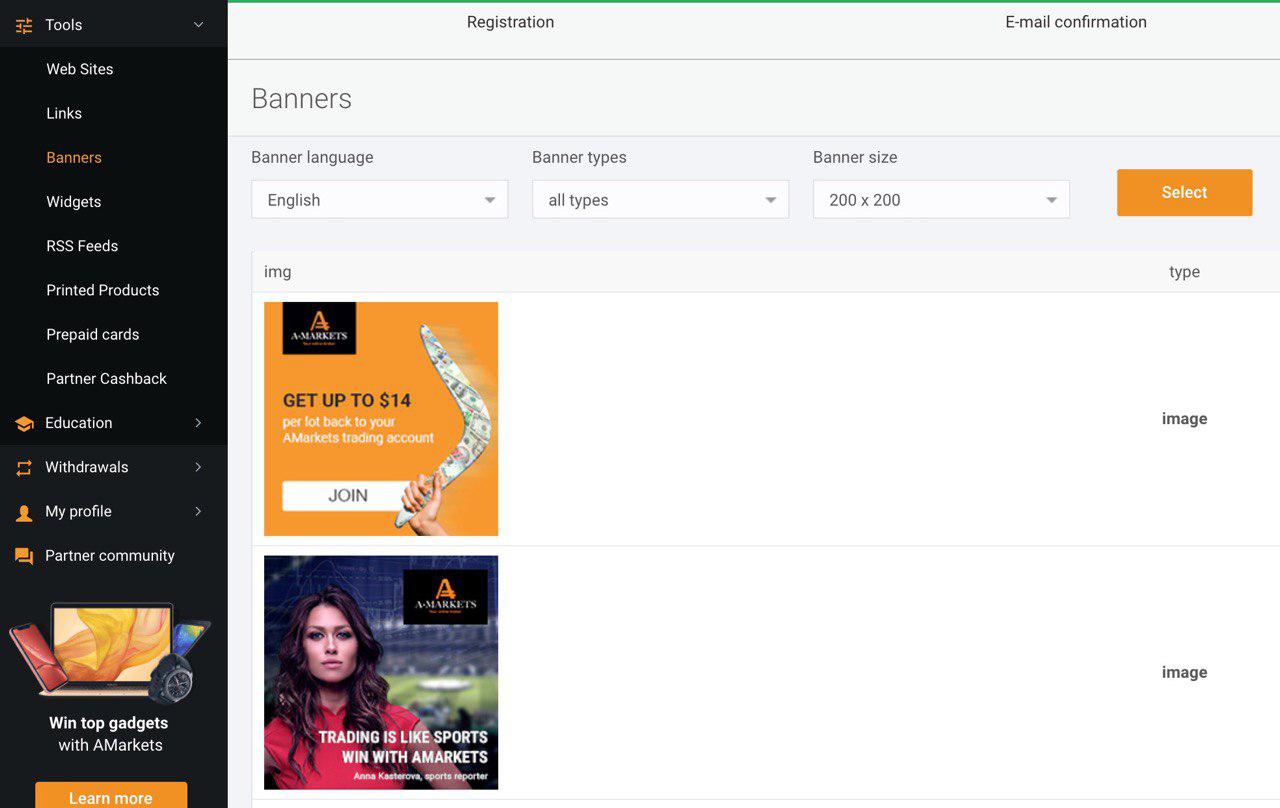This screenshot has height=808, width=1280.
Task: Expand the My profile section chevron
Action: click(x=198, y=511)
